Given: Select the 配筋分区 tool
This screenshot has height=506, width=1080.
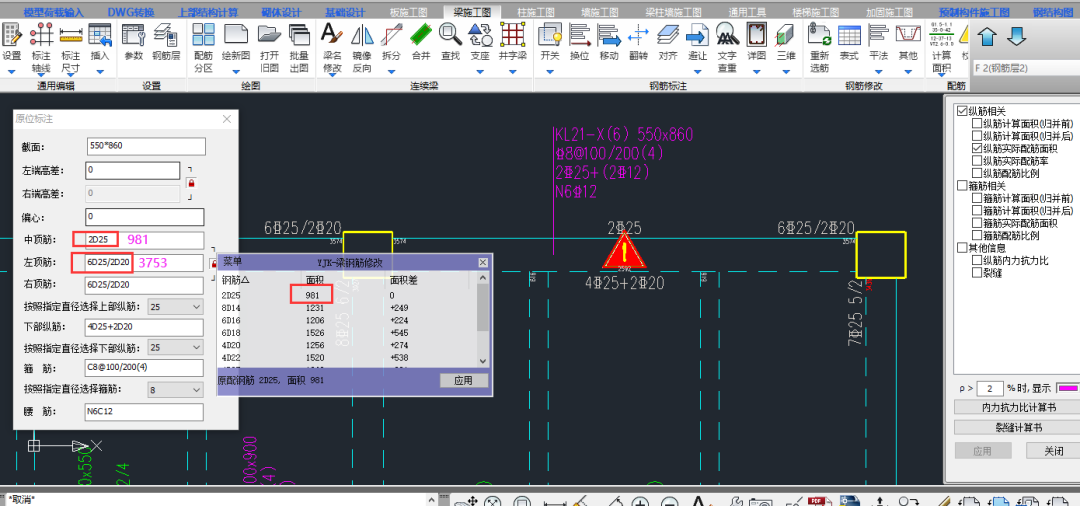Looking at the screenshot, I should [203, 47].
